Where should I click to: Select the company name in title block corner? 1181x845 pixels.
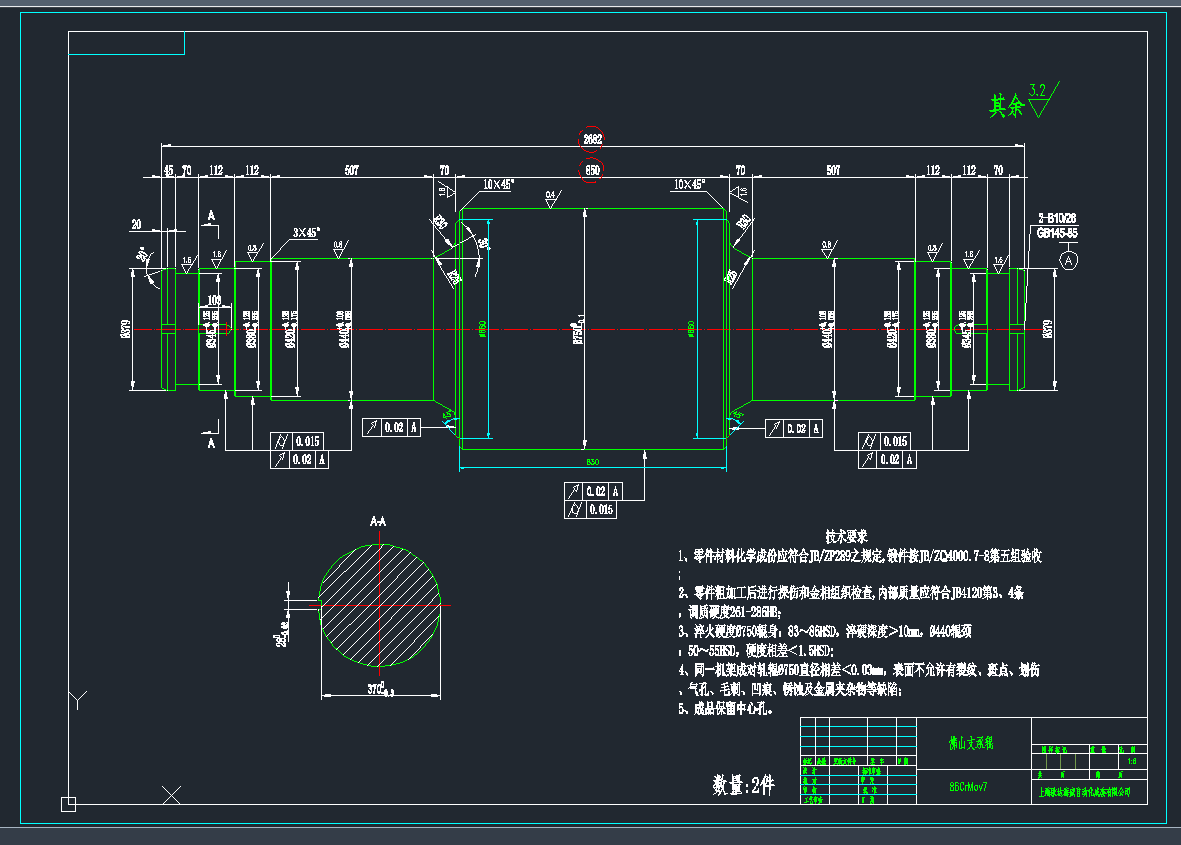pyautogui.click(x=1089, y=791)
